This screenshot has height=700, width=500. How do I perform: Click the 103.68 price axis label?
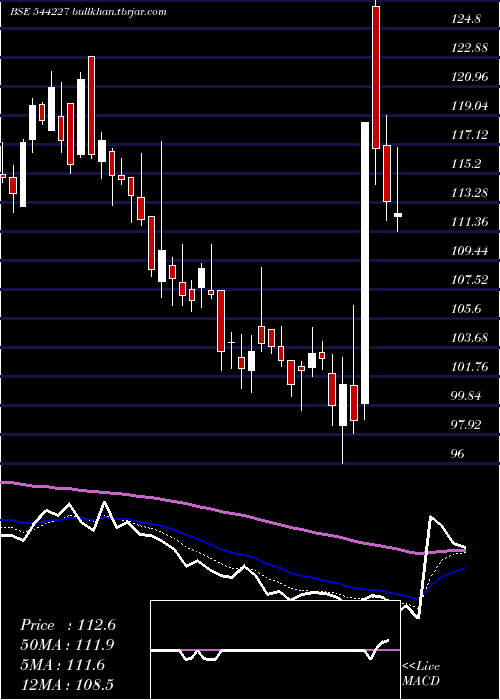tap(470, 338)
